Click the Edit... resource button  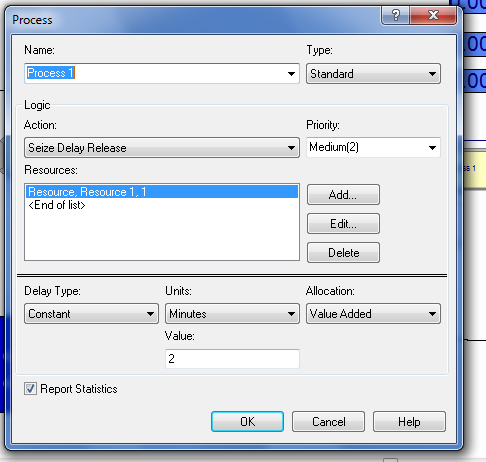[343, 224]
